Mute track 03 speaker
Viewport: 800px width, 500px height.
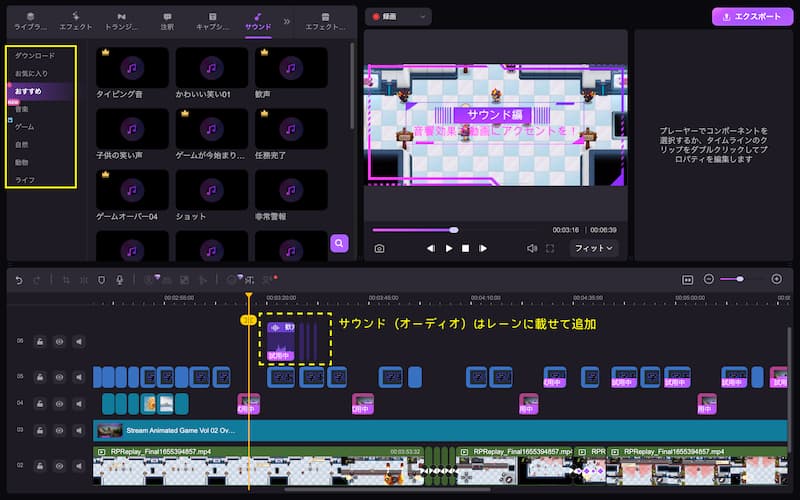[79, 431]
